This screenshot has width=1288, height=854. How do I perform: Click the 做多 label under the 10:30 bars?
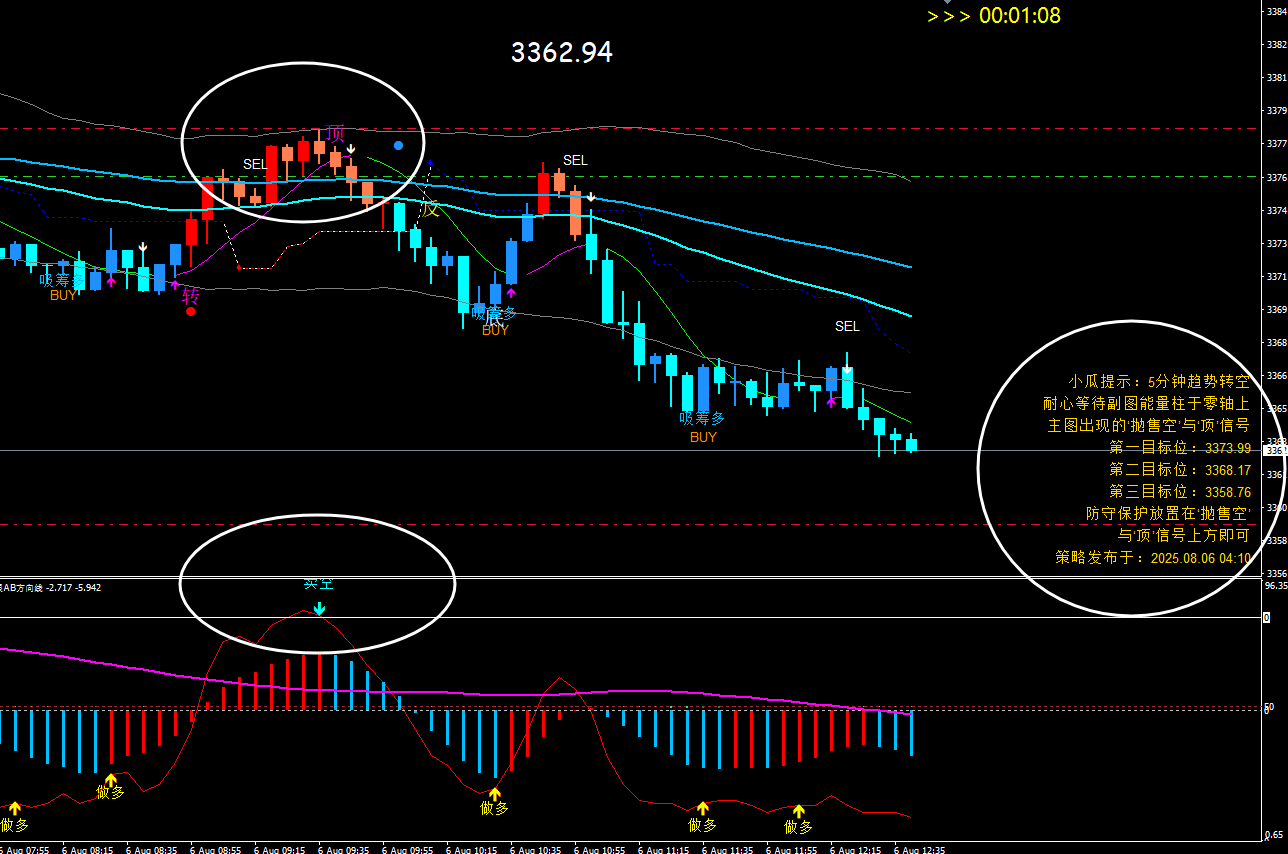[494, 809]
